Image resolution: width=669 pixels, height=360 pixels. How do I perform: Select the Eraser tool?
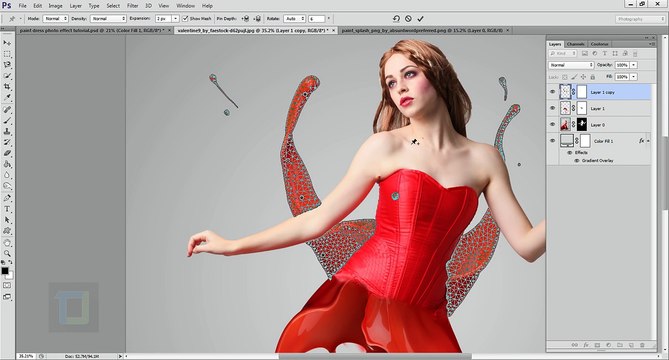(7, 154)
